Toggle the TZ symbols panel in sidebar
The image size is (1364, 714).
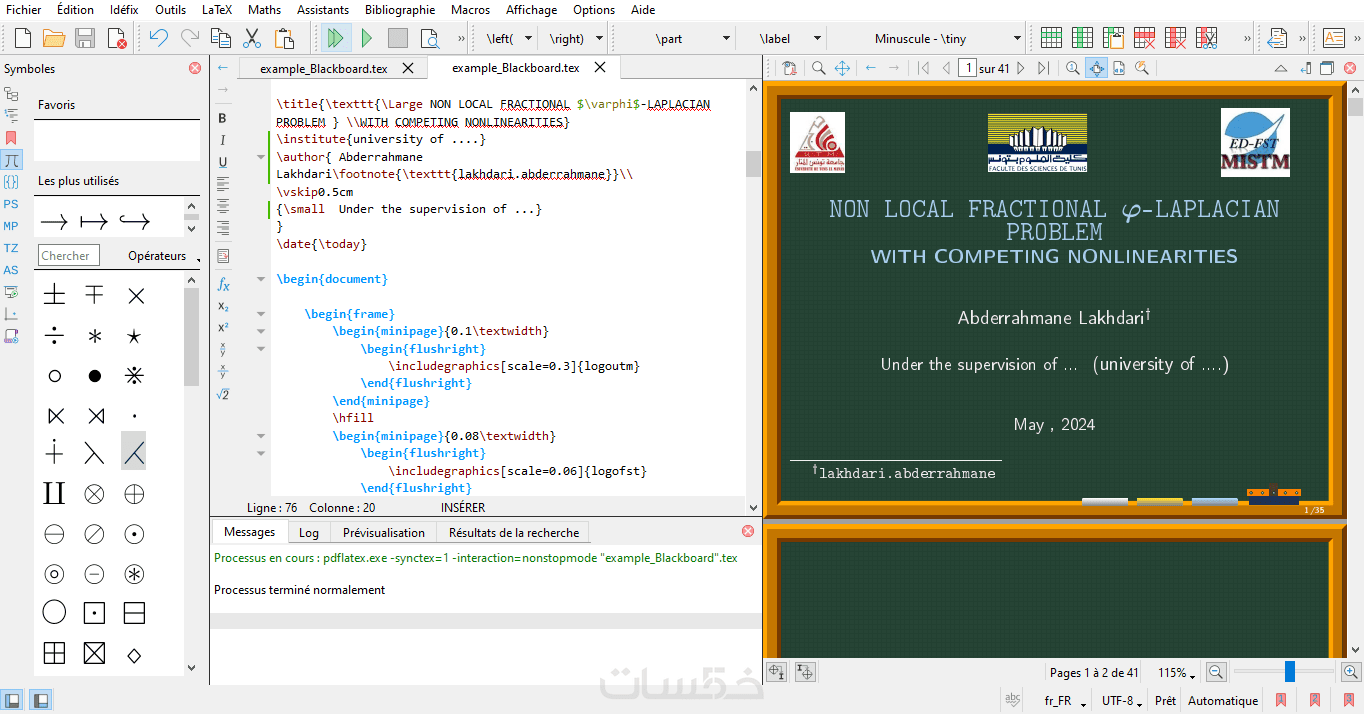pos(11,248)
